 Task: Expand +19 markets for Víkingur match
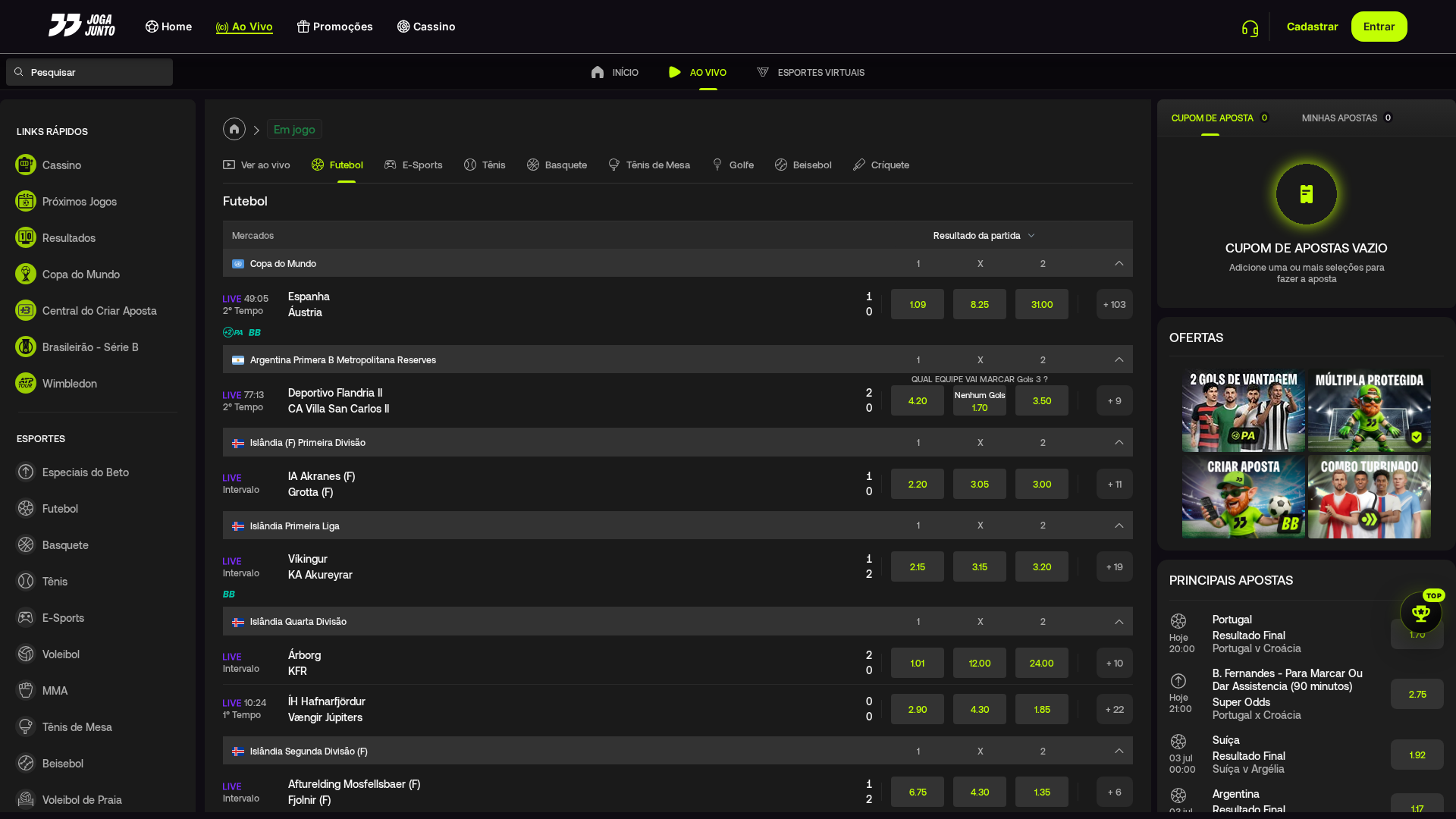point(1114,566)
